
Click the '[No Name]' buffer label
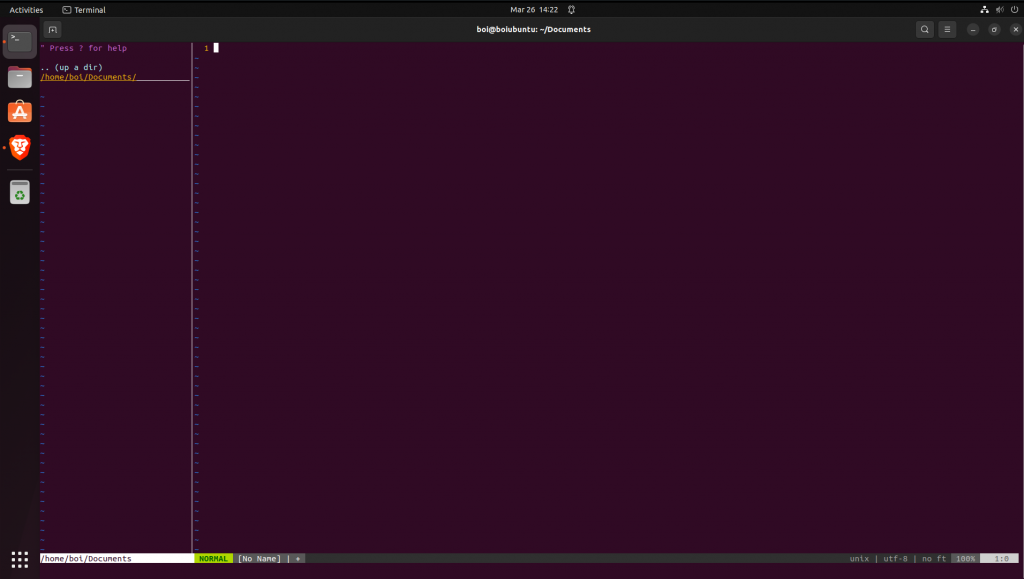tap(259, 558)
